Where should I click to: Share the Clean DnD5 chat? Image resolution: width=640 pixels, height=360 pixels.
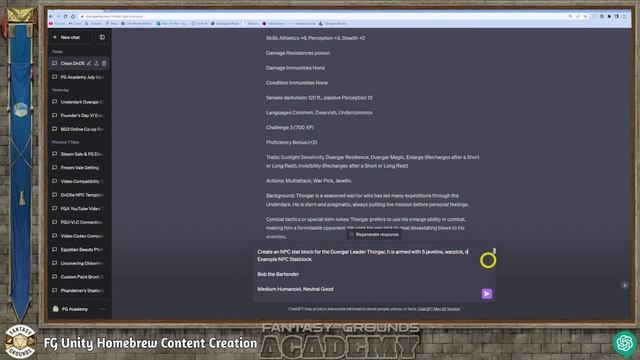pos(96,63)
